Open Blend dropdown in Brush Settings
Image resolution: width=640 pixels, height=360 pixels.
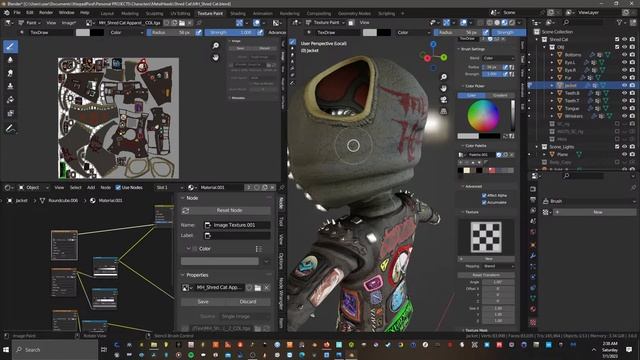point(498,58)
